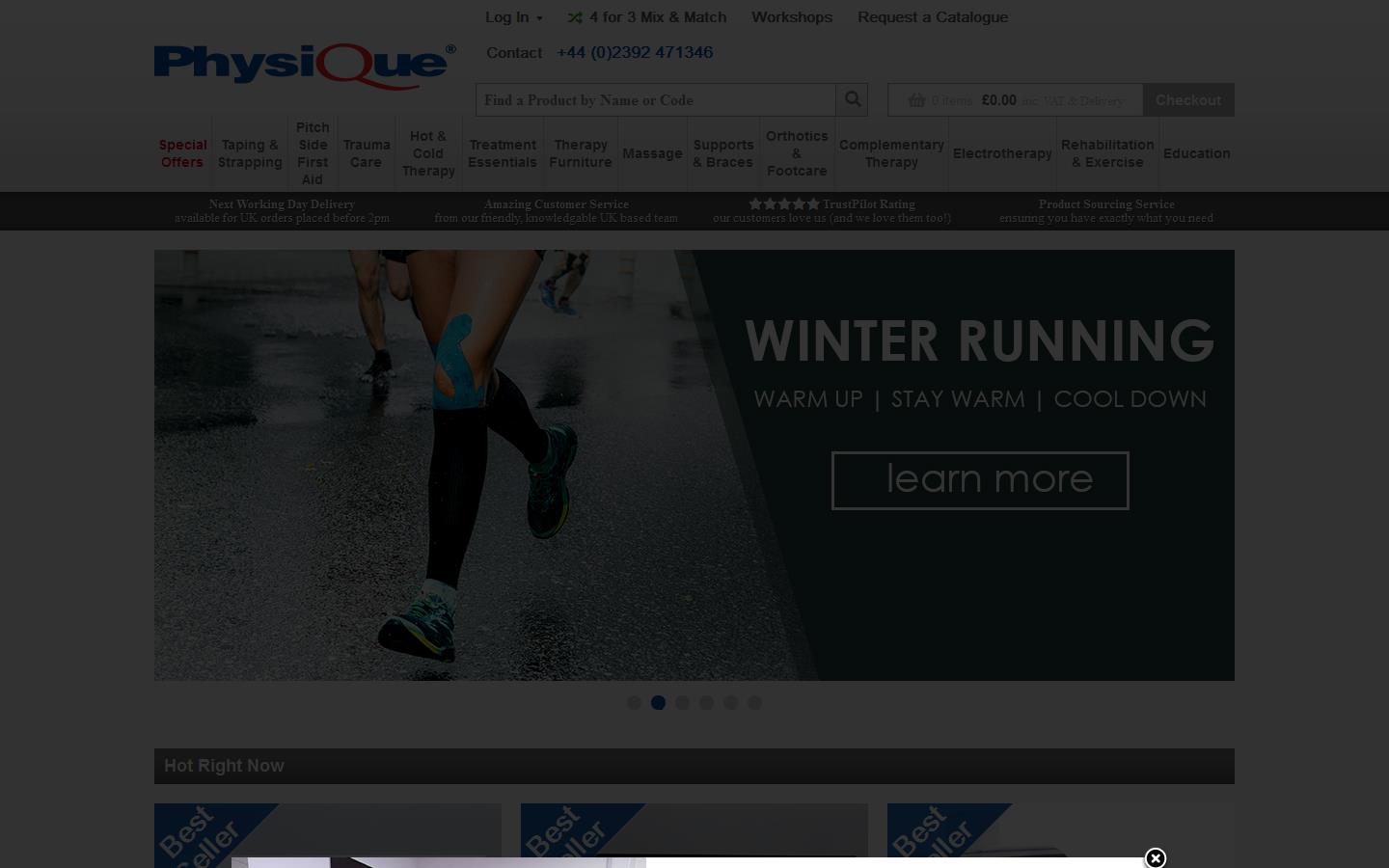Click the Workshops link
This screenshot has width=1389, height=868.
tap(791, 17)
